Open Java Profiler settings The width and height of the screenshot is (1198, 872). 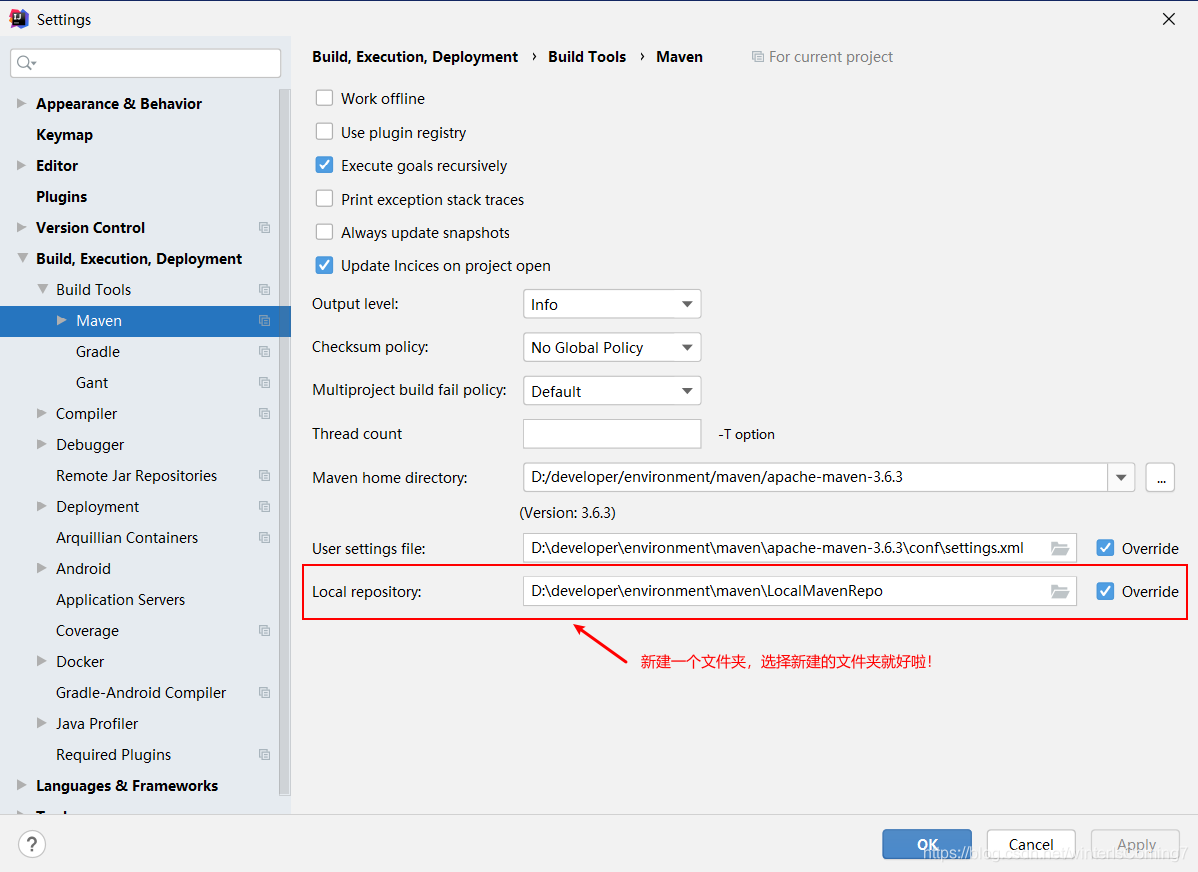pyautogui.click(x=97, y=724)
